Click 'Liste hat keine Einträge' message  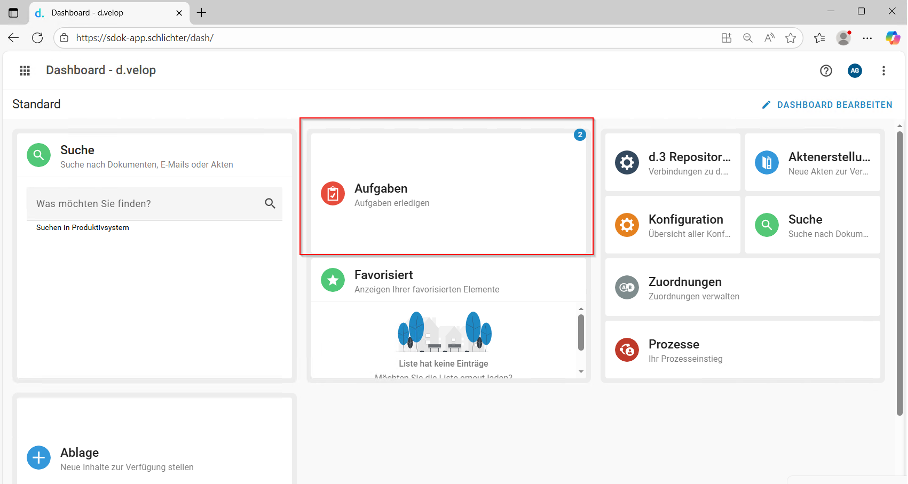pos(444,364)
